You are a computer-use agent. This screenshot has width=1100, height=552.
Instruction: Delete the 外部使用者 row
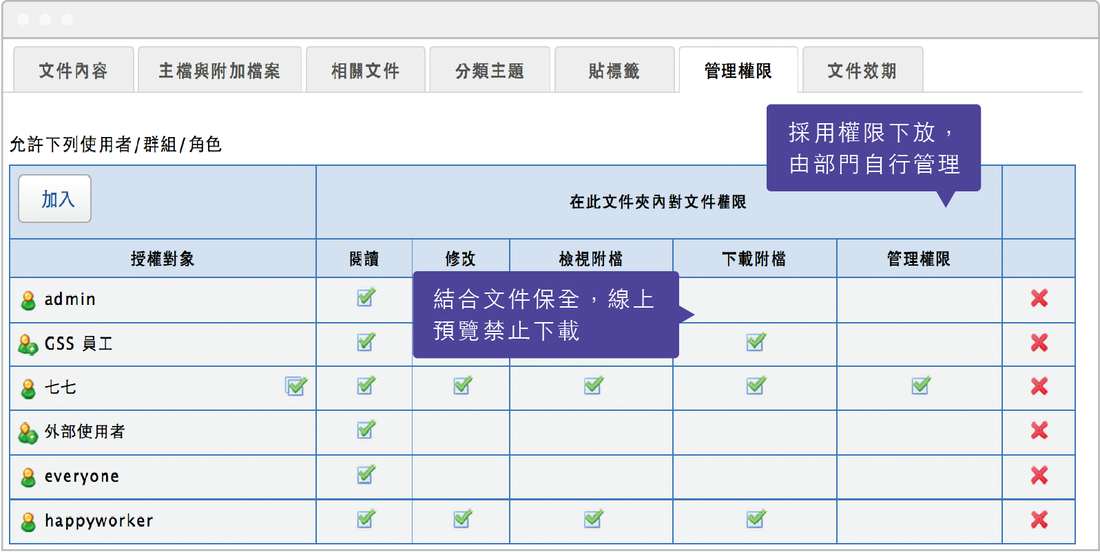click(1039, 431)
